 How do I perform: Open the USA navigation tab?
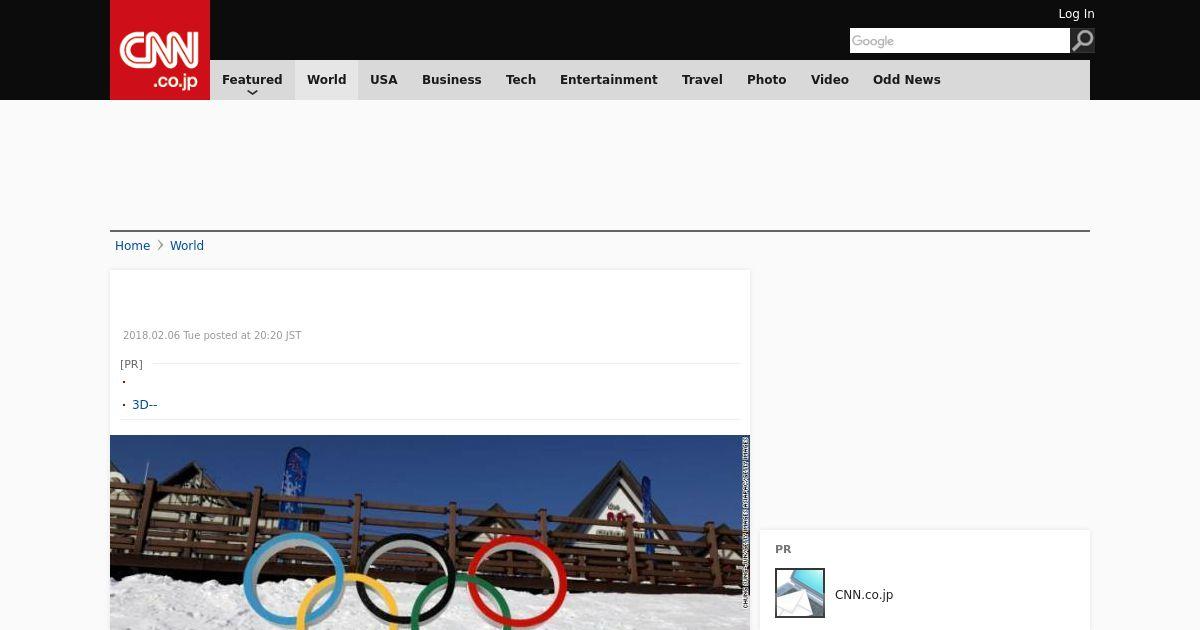(x=384, y=80)
